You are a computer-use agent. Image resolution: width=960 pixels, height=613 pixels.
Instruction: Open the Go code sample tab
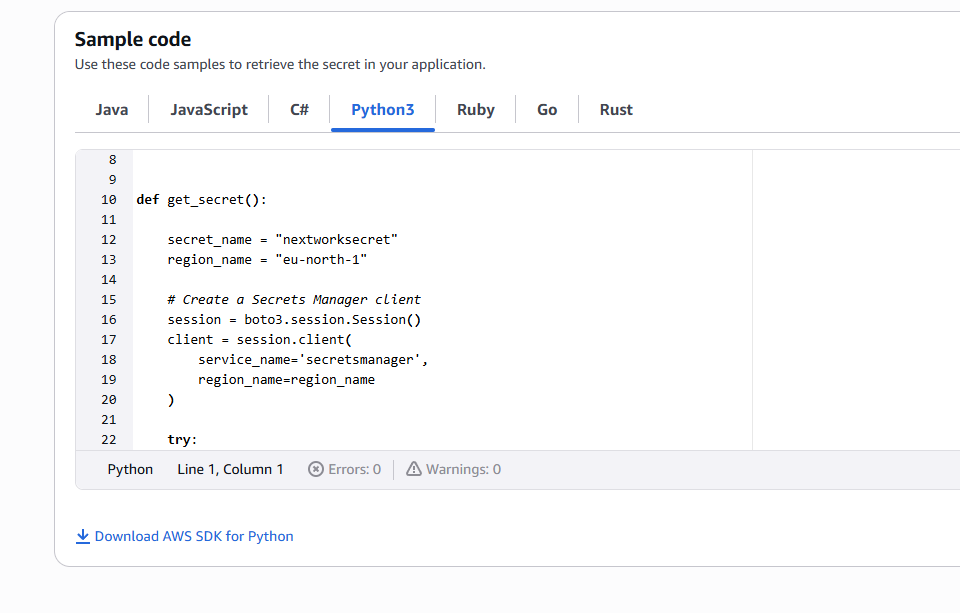point(547,110)
